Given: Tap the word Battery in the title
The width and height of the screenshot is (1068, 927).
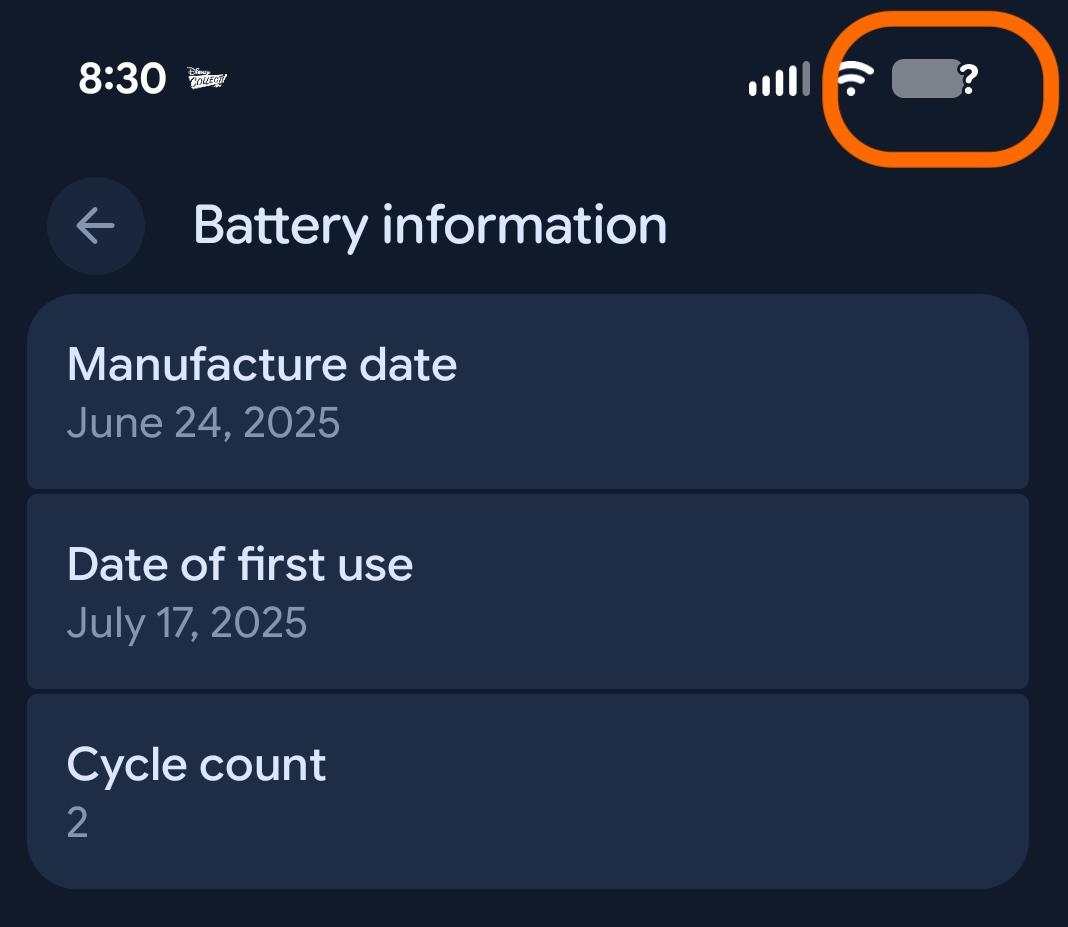Looking at the screenshot, I should click(280, 225).
